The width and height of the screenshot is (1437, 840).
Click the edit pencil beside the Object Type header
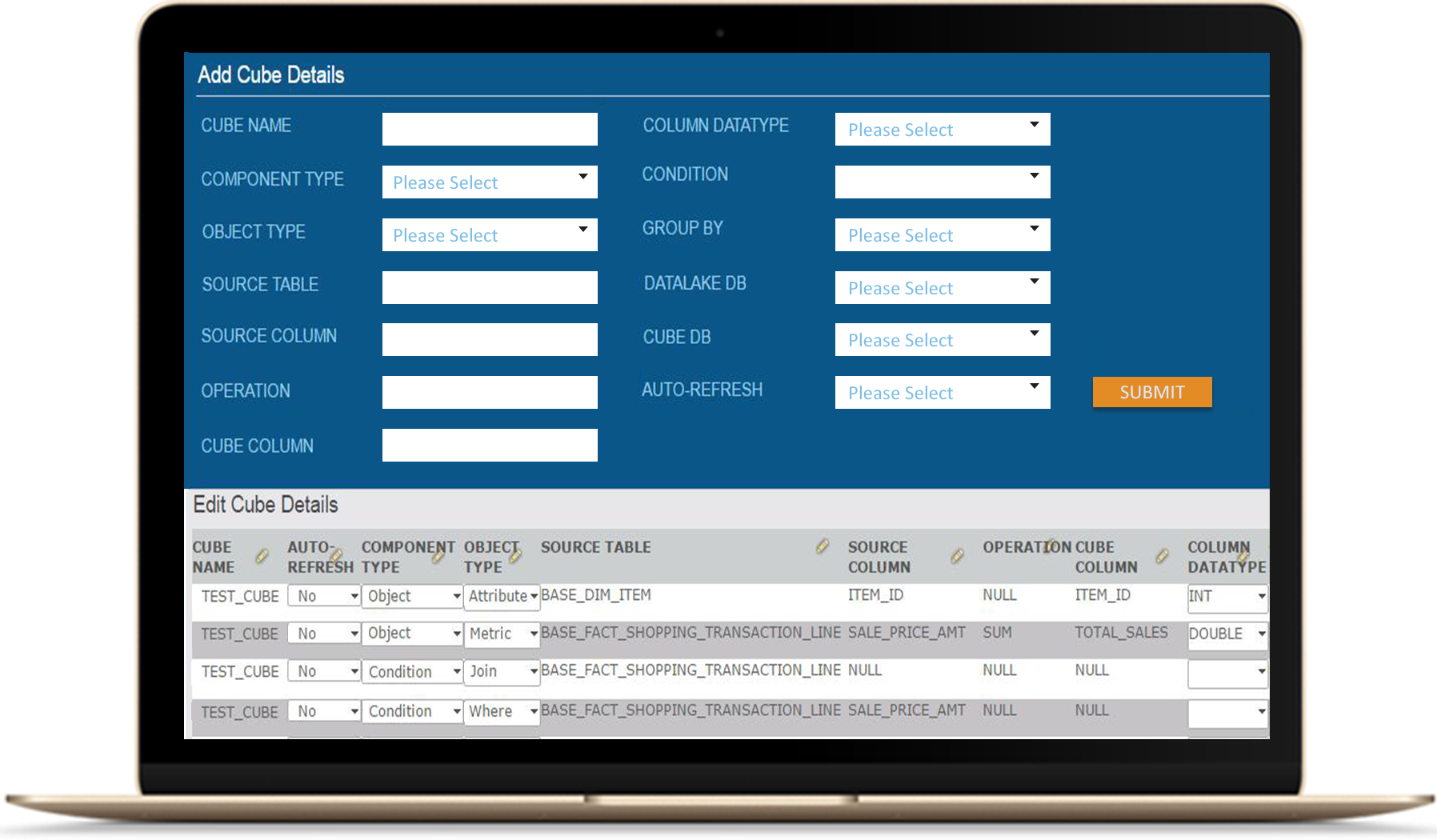tap(515, 555)
